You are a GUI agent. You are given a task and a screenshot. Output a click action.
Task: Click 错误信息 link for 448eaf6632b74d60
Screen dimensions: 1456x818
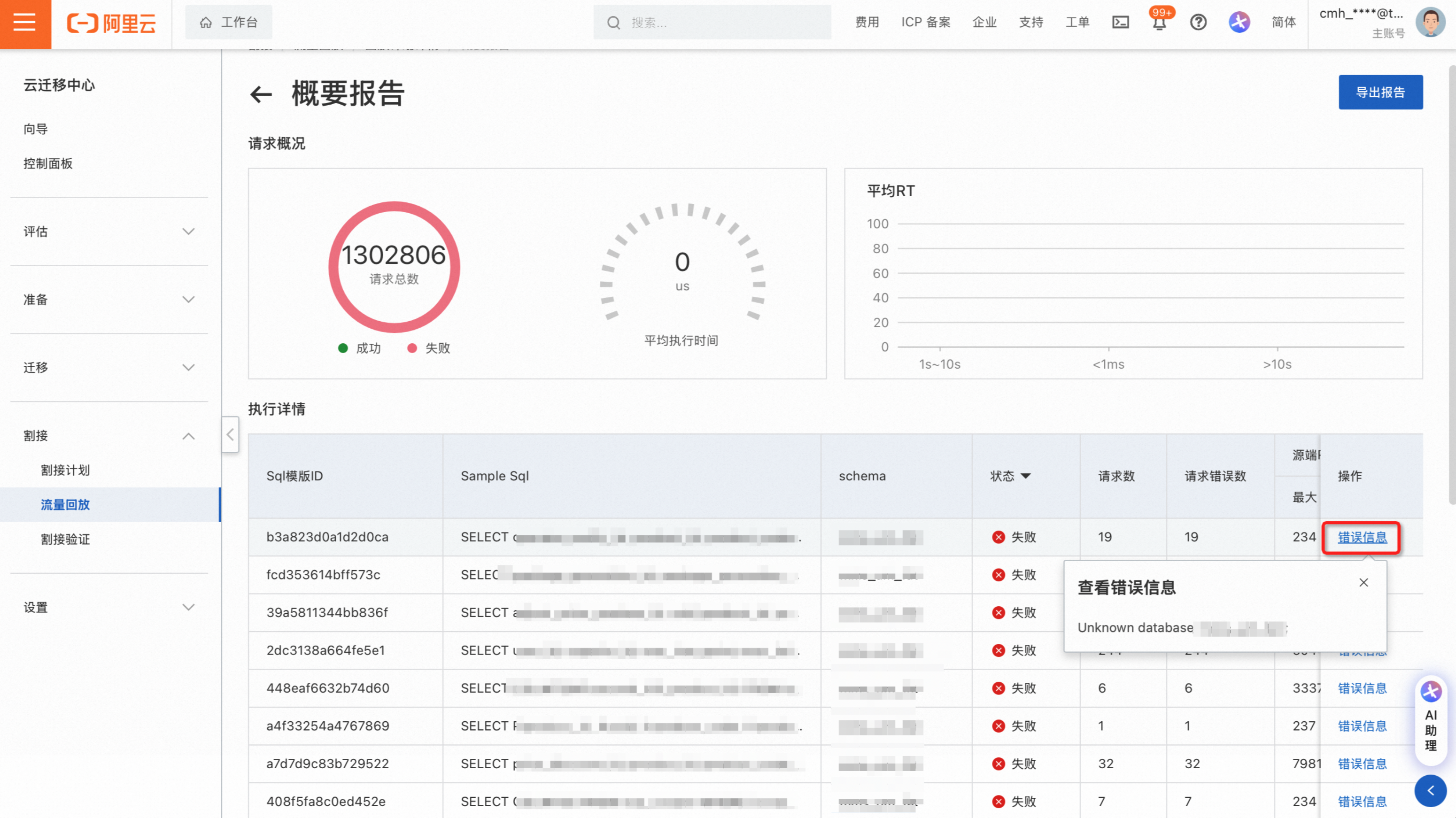tap(1362, 688)
